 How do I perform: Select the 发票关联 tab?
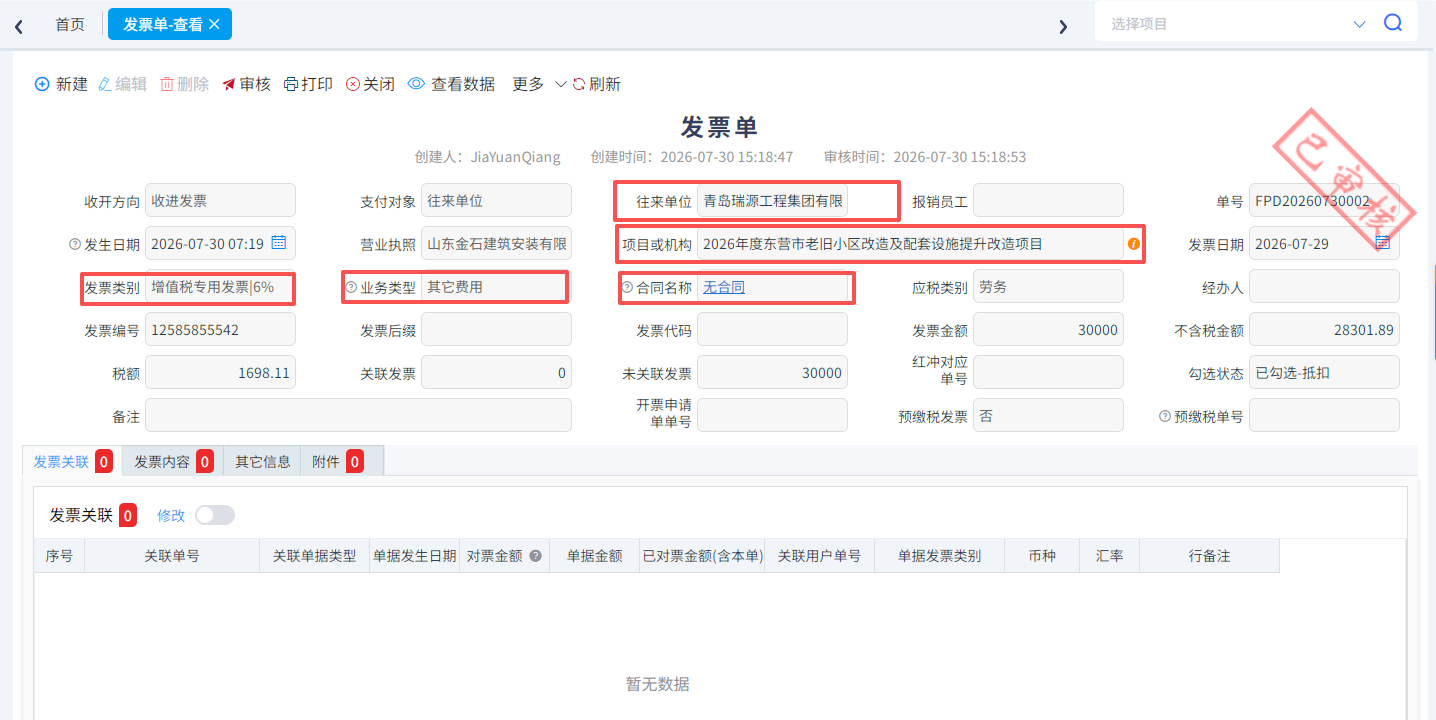(72, 461)
